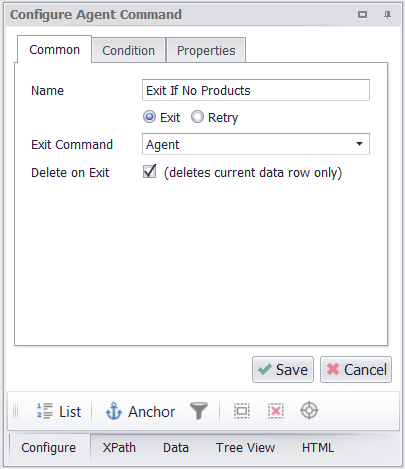Click the List numbered-list icon
This screenshot has height=469, width=405.
tap(44, 411)
